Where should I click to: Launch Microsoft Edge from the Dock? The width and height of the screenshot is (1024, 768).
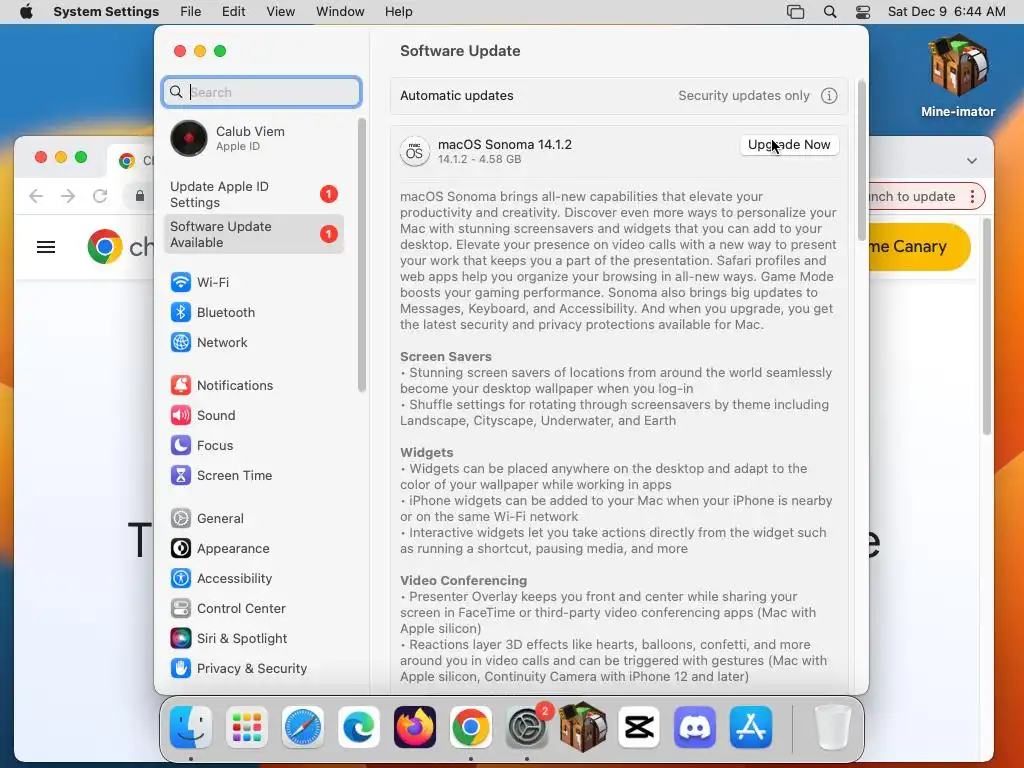[x=359, y=727]
